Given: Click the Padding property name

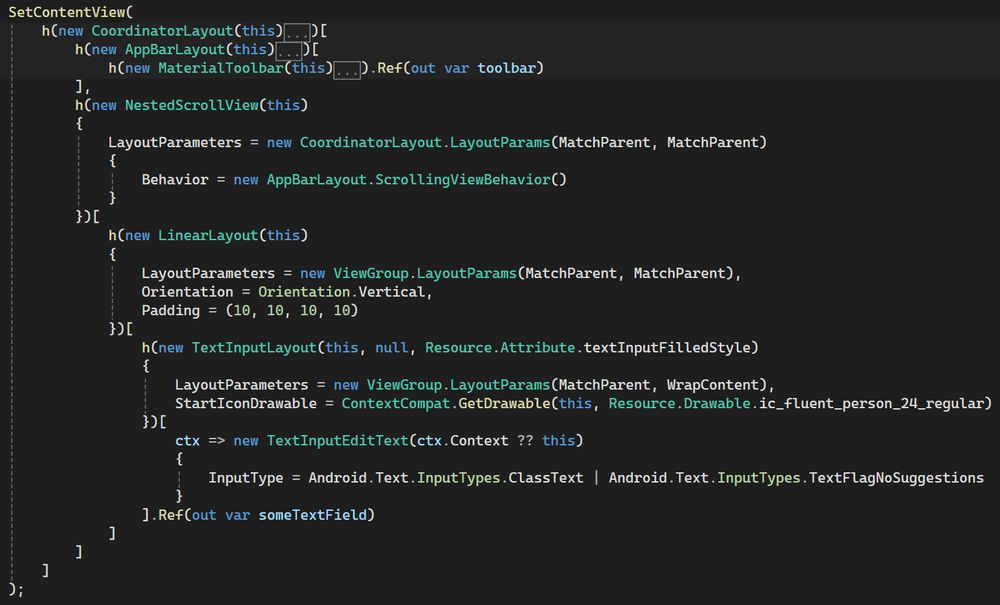Looking at the screenshot, I should coord(170,310).
